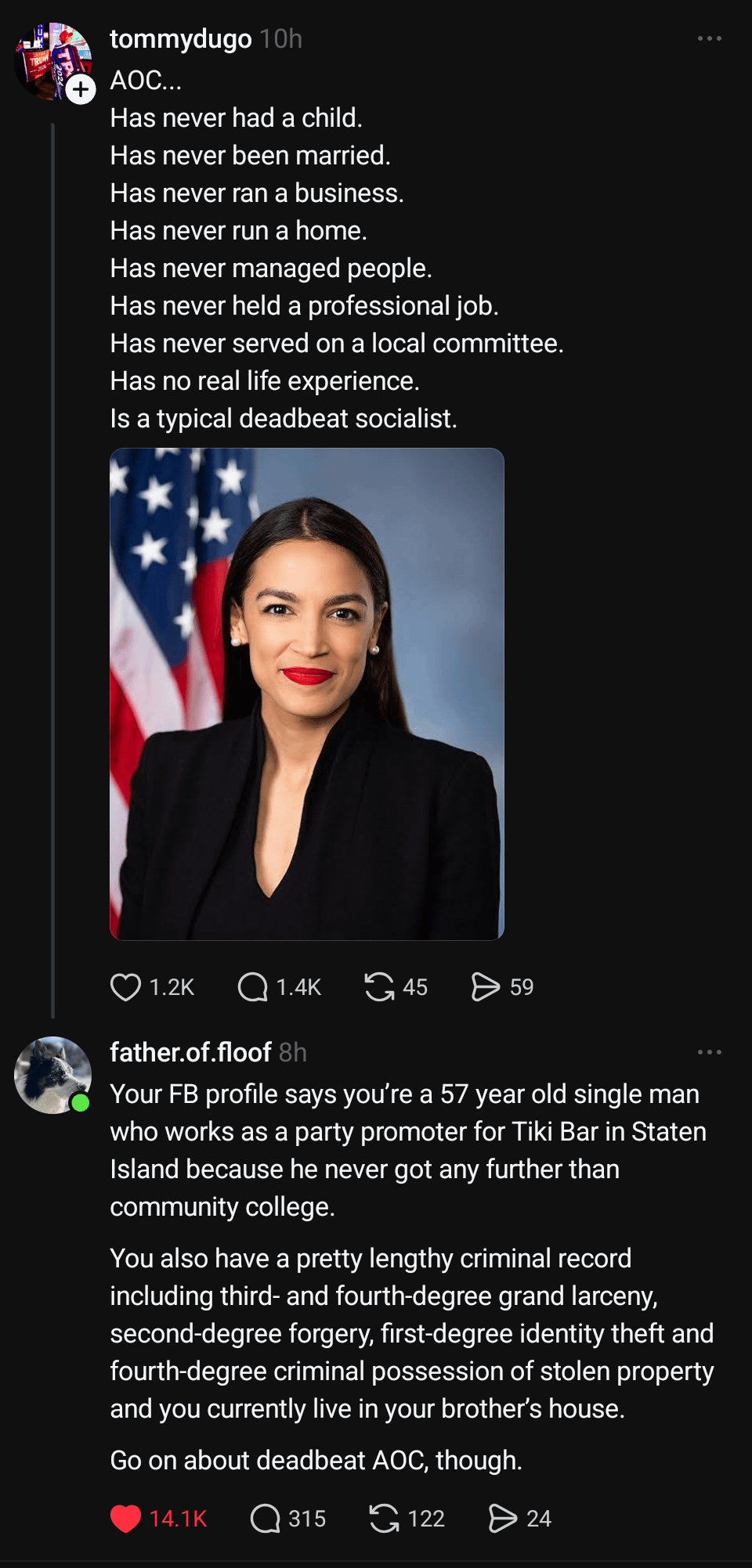The image size is (752, 1568).
Task: Click the 8h timestamp on the reply
Action: pos(293,1052)
